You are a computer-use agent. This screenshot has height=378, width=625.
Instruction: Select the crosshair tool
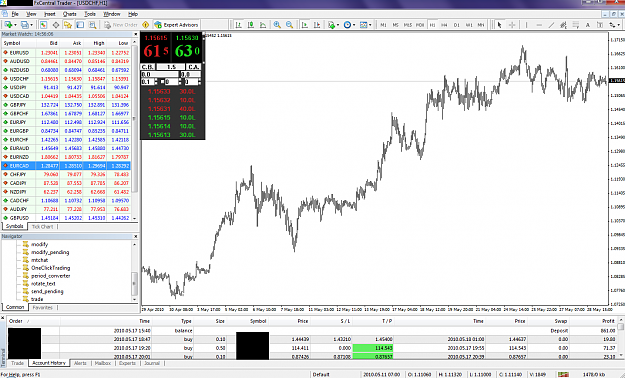pos(512,25)
